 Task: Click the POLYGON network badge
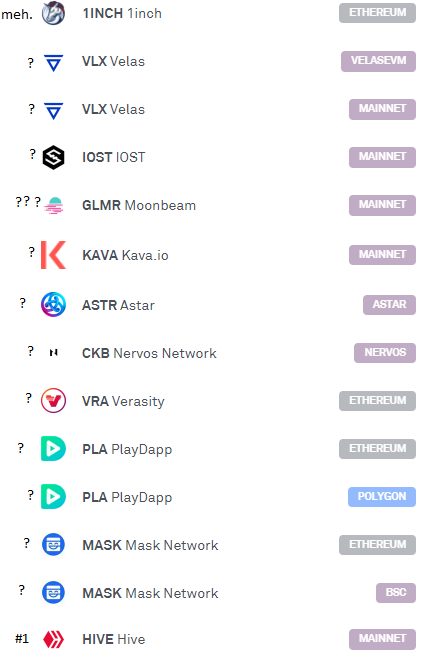click(x=382, y=497)
